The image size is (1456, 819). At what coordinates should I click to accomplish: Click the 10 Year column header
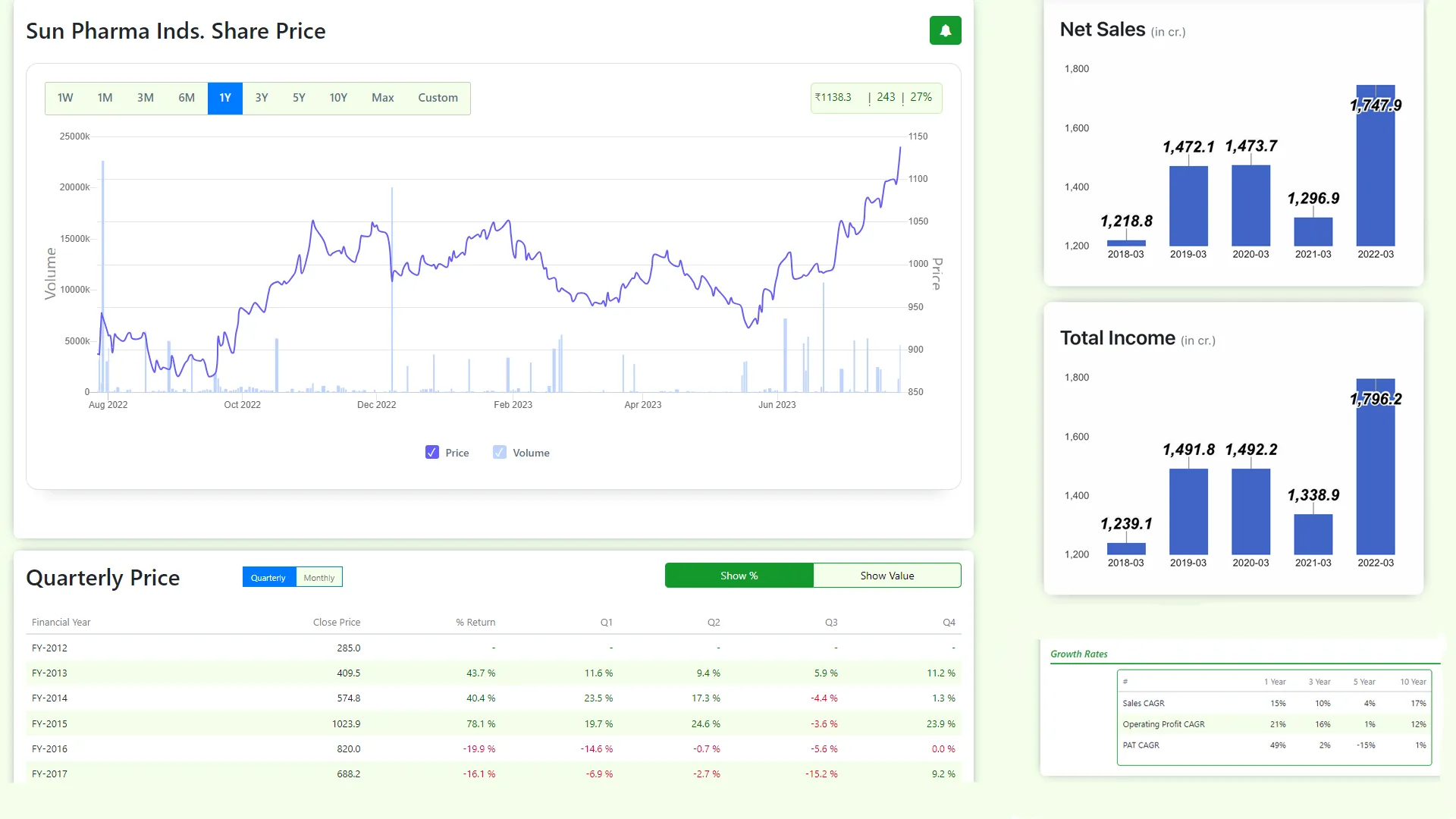[x=1413, y=682]
